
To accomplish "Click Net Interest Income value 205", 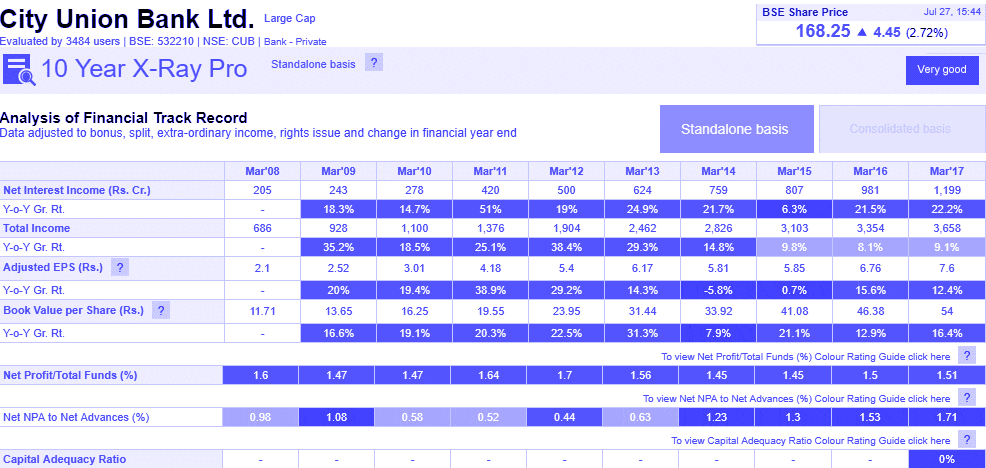I will pos(262,190).
